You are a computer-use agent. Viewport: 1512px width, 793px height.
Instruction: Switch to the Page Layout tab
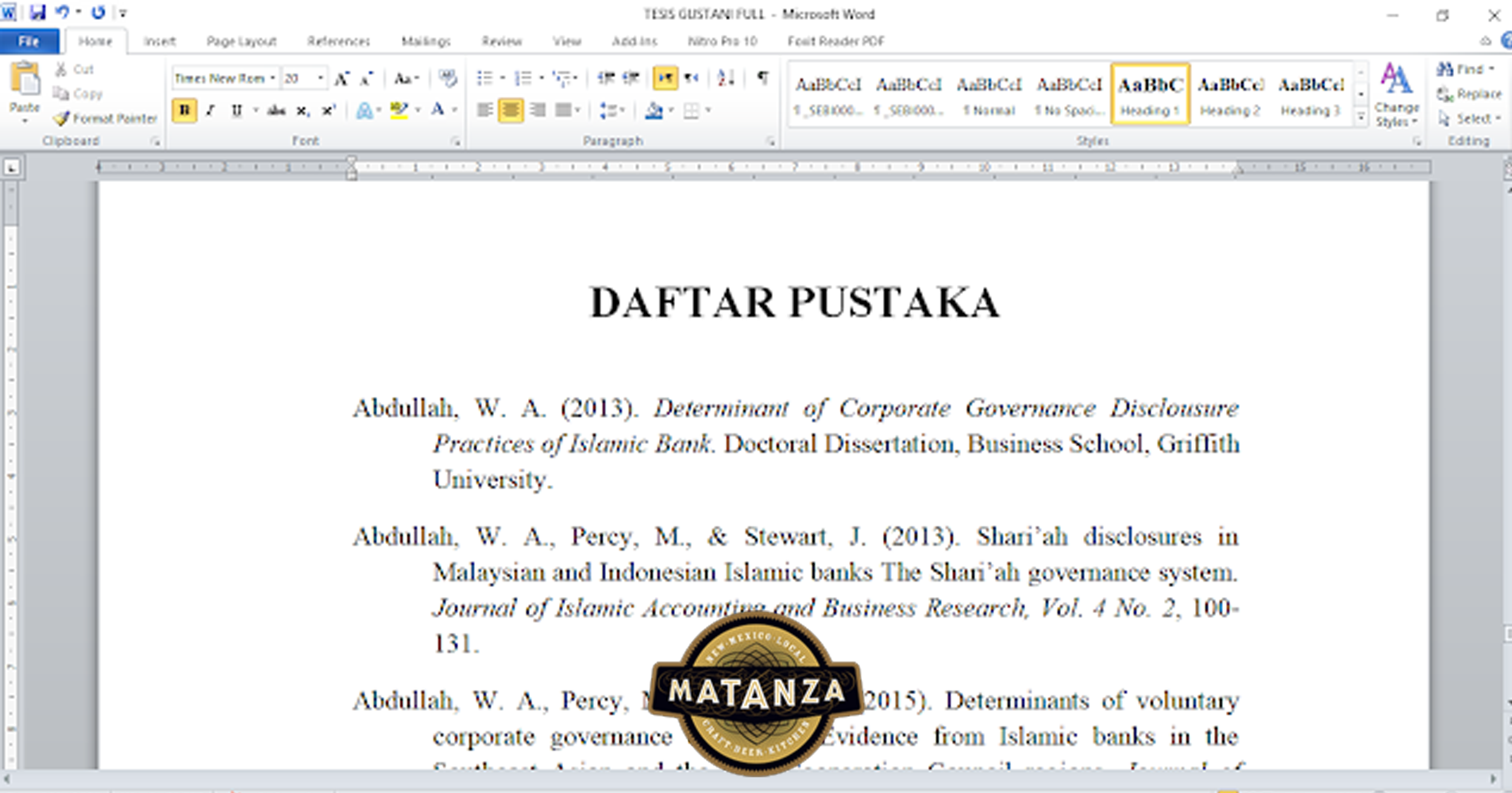[x=241, y=41]
